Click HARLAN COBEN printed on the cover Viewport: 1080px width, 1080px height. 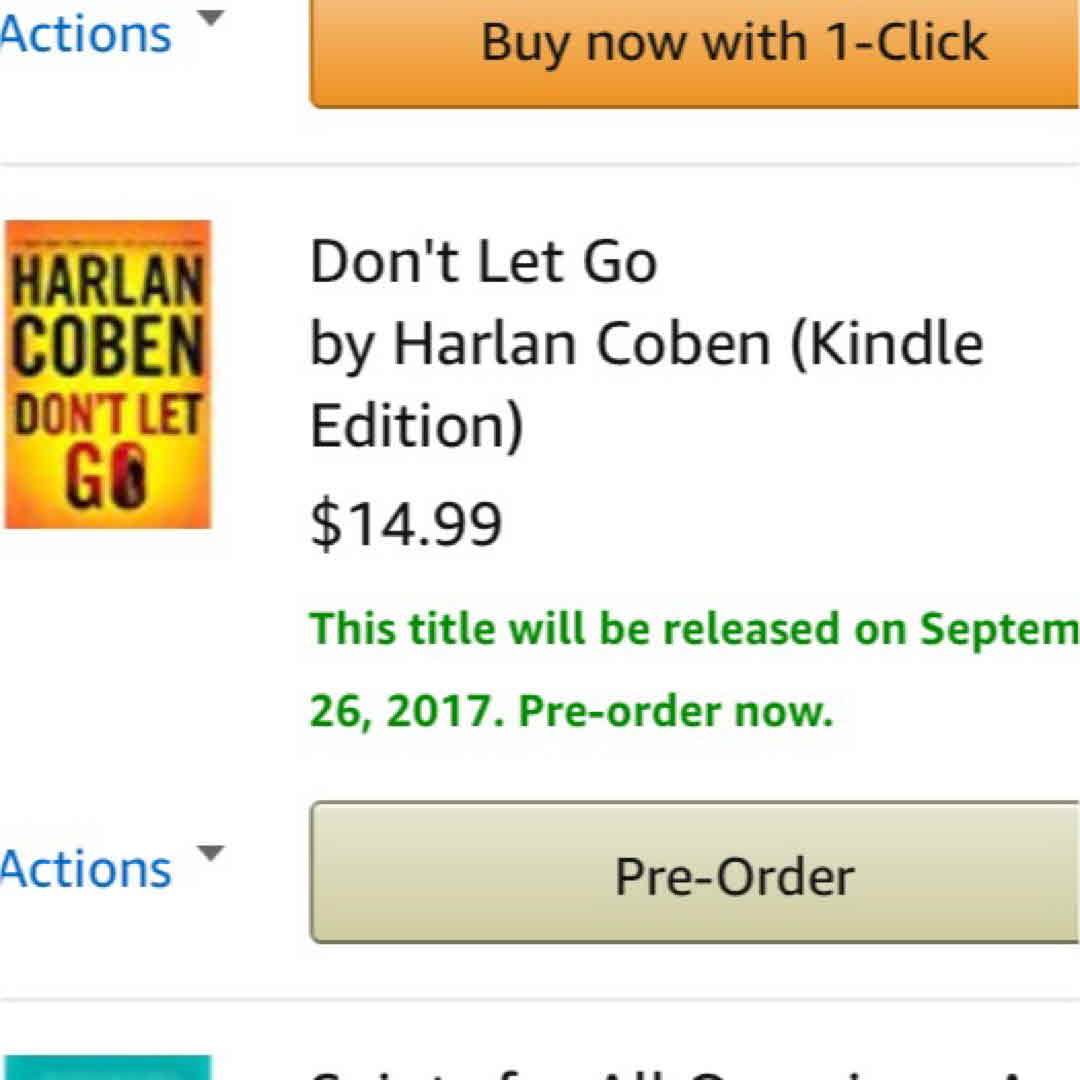click(108, 319)
